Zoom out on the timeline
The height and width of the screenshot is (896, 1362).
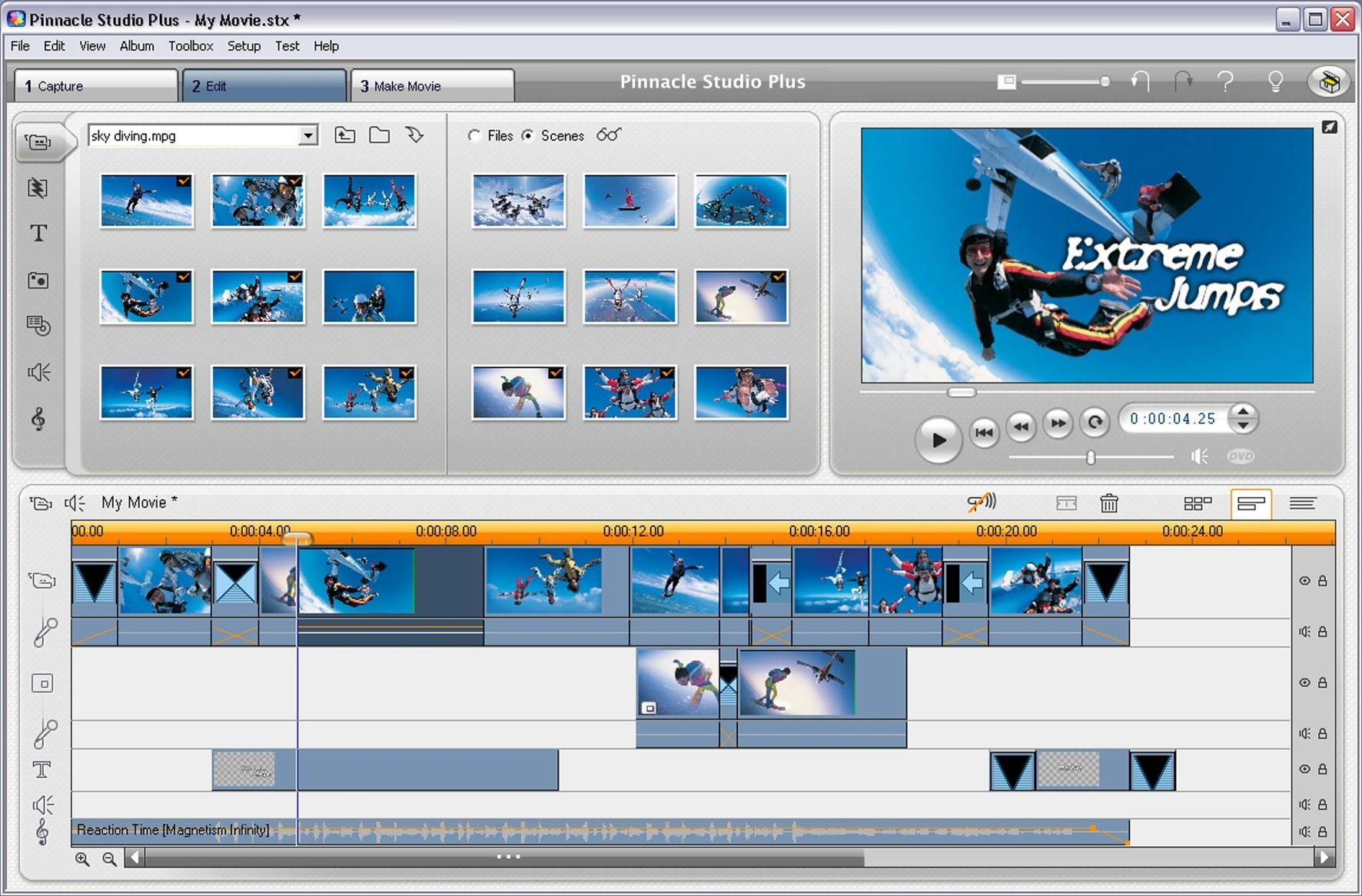(x=110, y=859)
